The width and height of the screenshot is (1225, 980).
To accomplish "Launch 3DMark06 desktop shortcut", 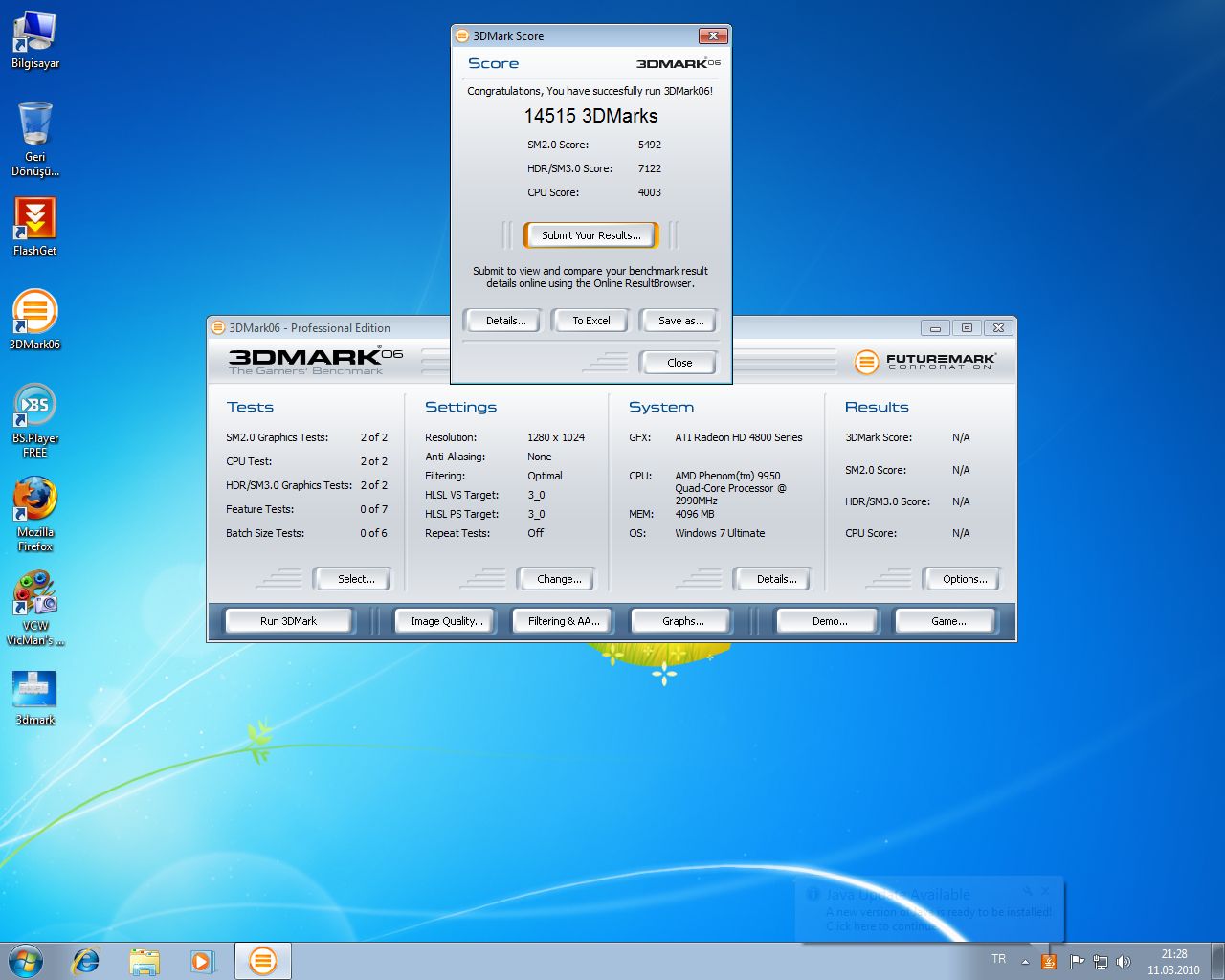I will [x=34, y=321].
